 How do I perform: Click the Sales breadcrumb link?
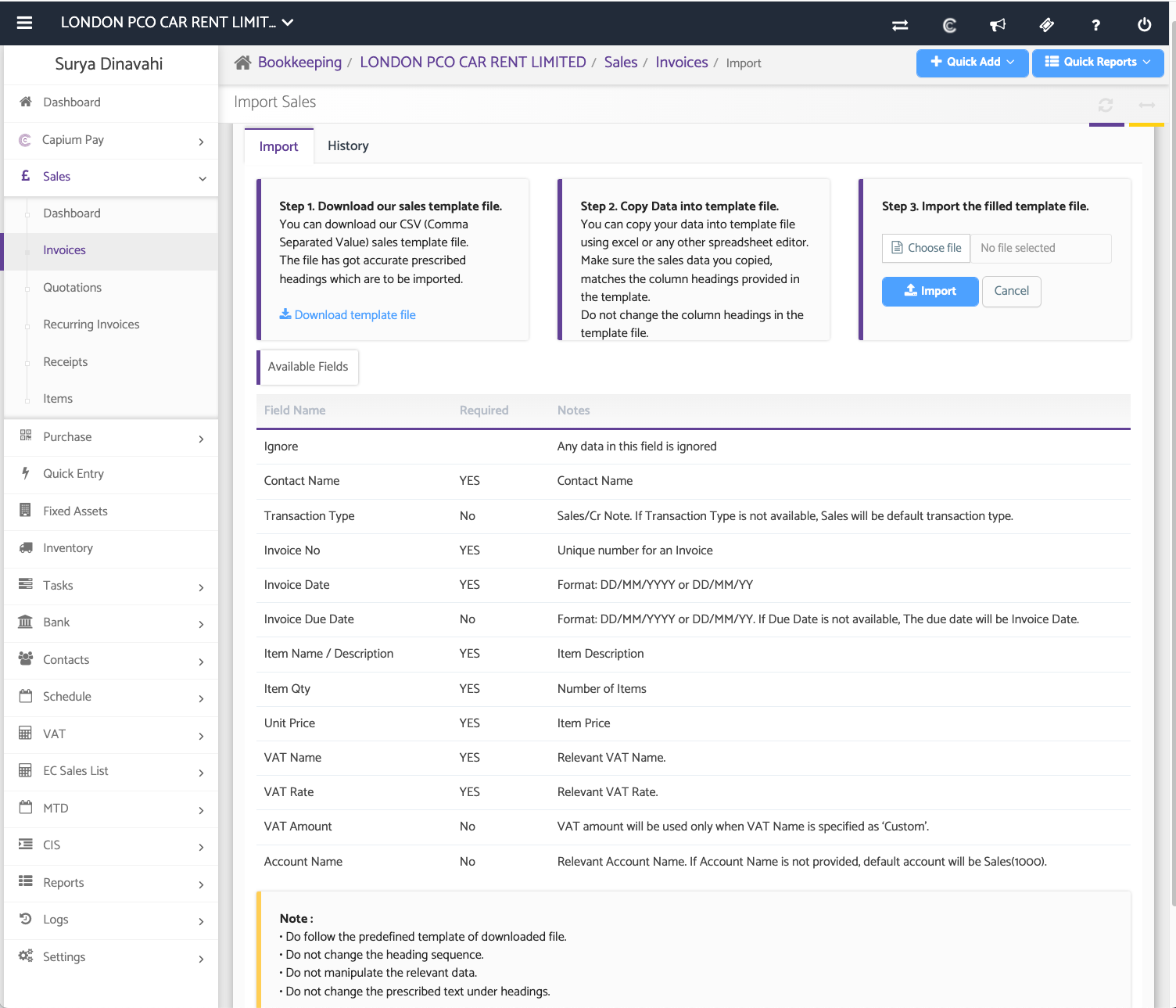pos(621,63)
